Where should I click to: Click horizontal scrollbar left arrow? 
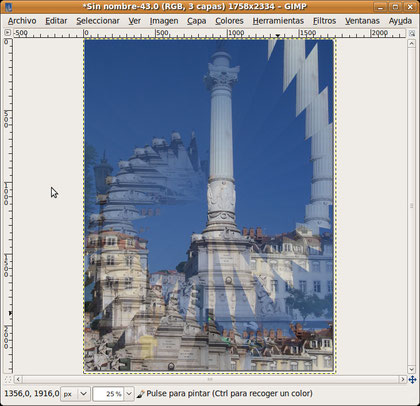(x=19, y=379)
